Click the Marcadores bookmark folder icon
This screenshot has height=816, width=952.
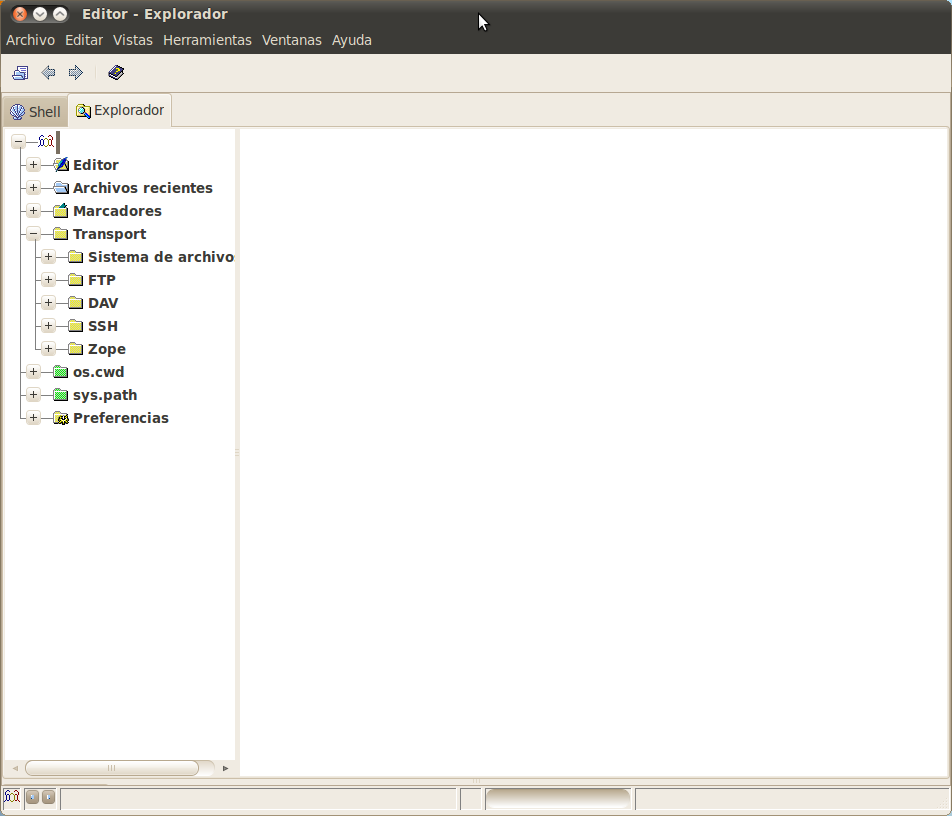pyautogui.click(x=61, y=211)
